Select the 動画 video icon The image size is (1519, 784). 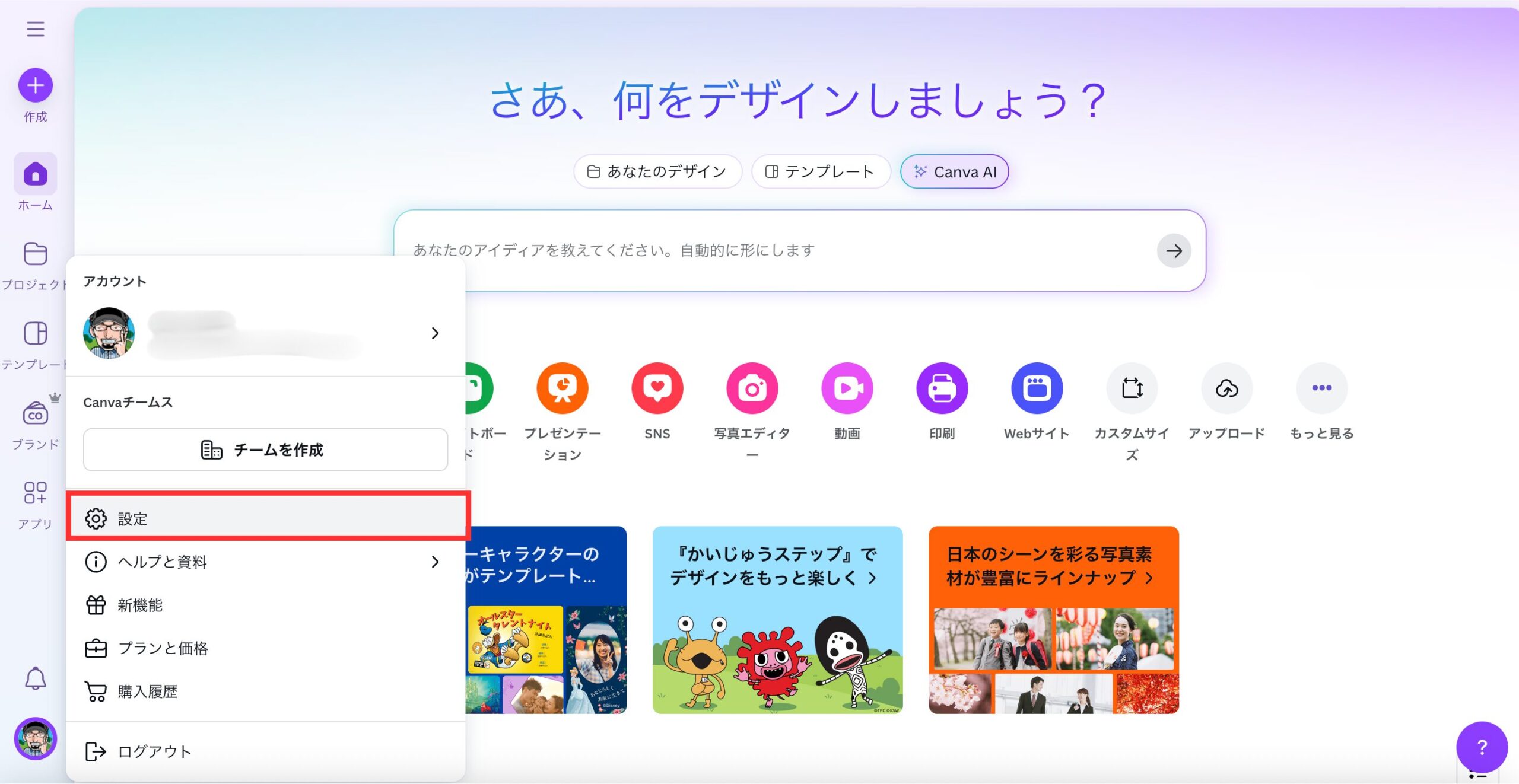[x=847, y=388]
